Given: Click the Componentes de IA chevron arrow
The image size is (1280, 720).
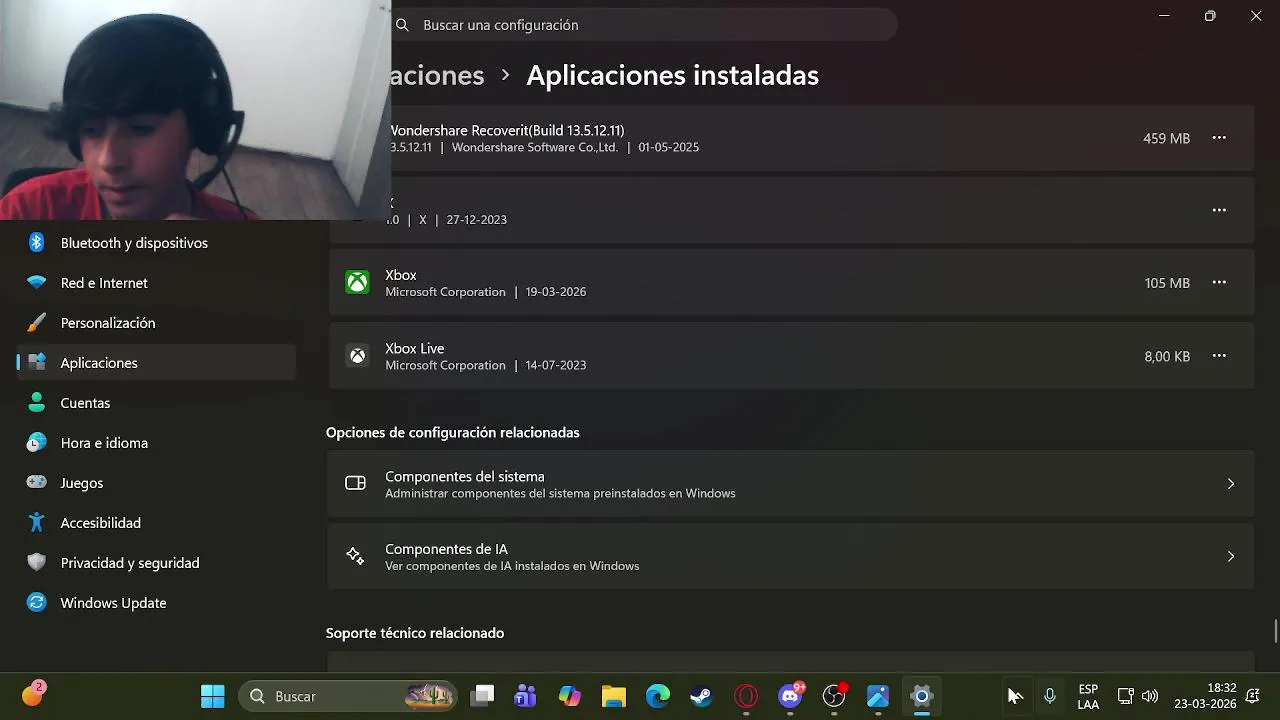Looking at the screenshot, I should [1230, 557].
